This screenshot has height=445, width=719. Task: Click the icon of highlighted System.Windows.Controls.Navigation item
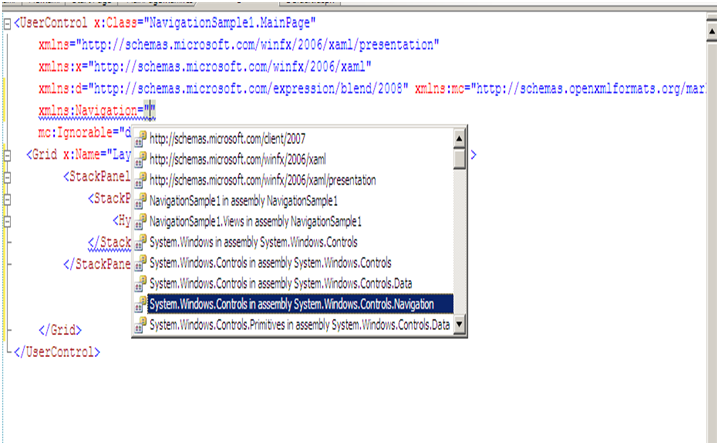[x=141, y=304]
